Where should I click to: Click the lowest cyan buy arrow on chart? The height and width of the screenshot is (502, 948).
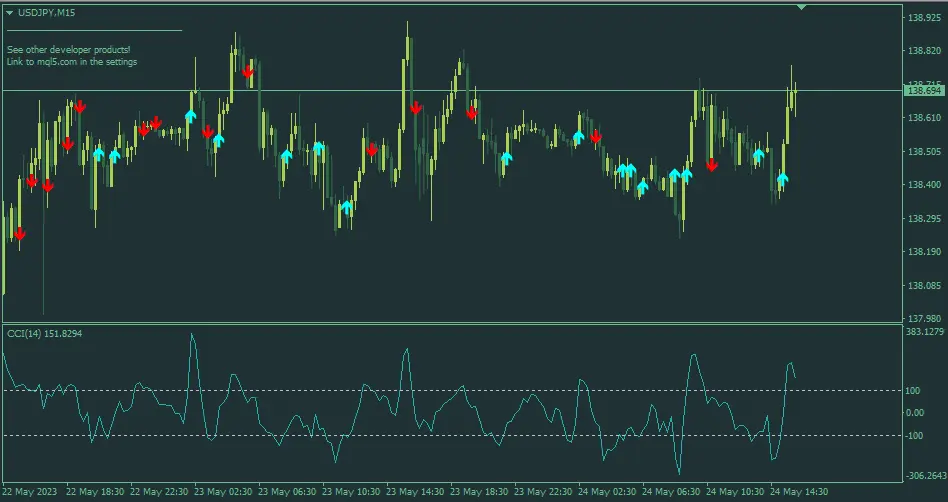coord(346,208)
